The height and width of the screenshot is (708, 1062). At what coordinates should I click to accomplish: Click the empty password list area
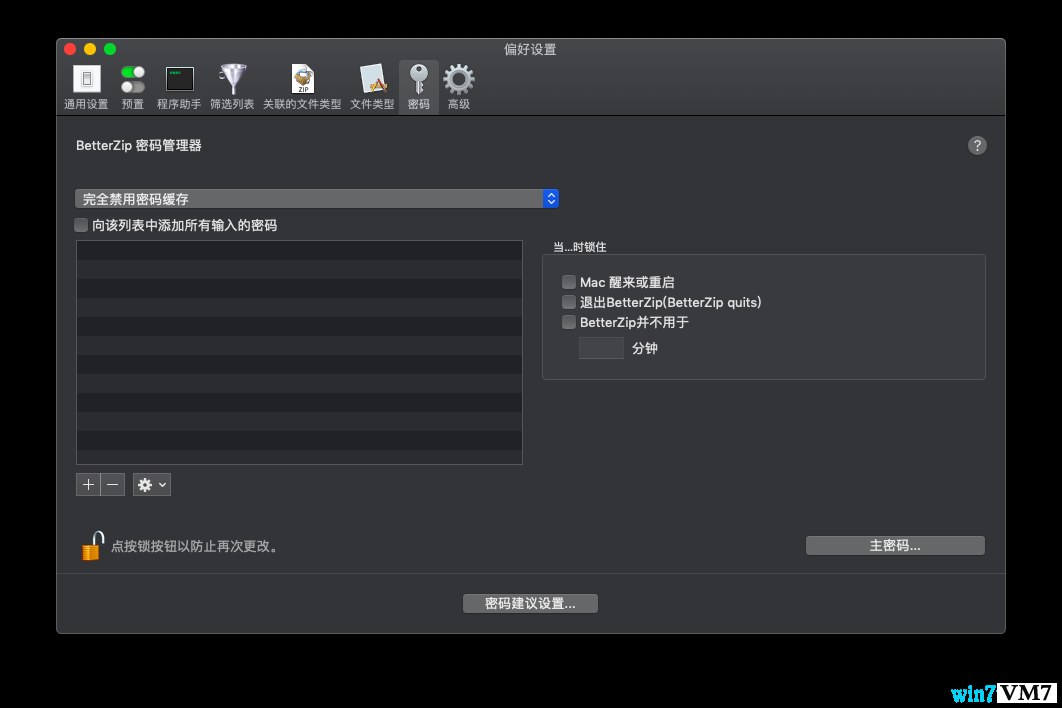point(299,352)
